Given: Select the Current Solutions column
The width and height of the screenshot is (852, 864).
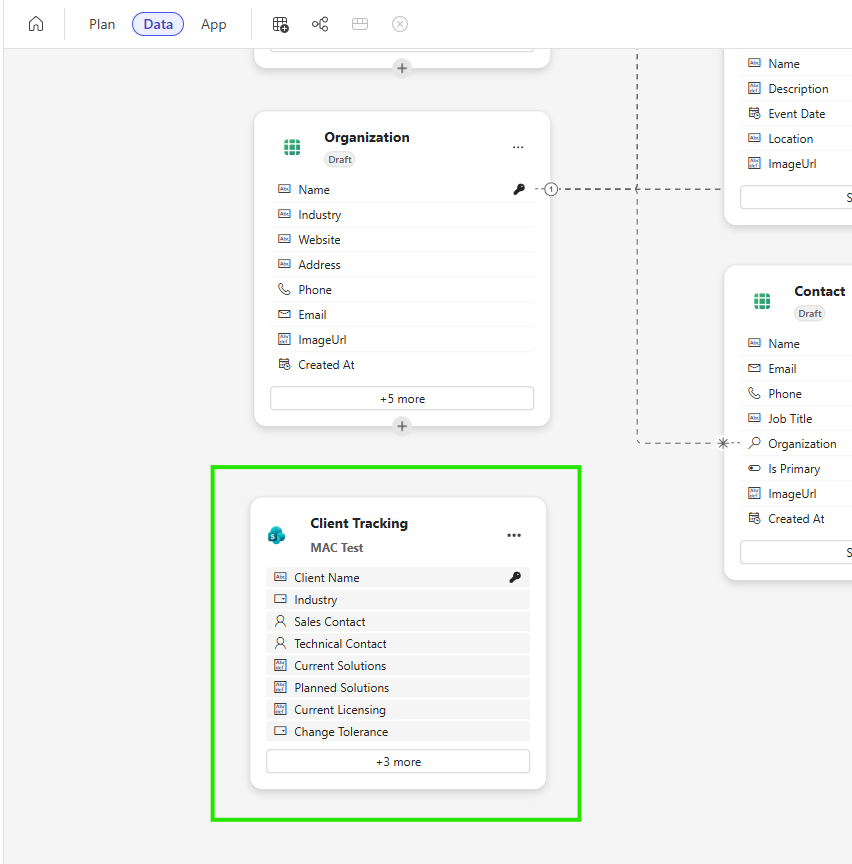Looking at the screenshot, I should (398, 666).
